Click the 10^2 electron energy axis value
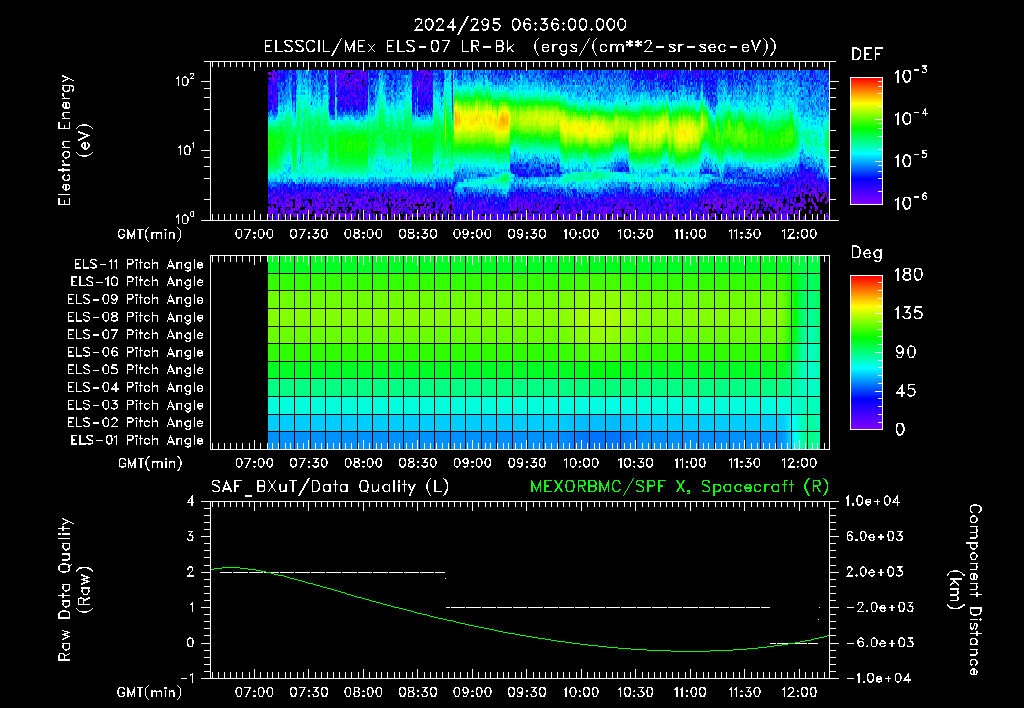 pyautogui.click(x=185, y=82)
